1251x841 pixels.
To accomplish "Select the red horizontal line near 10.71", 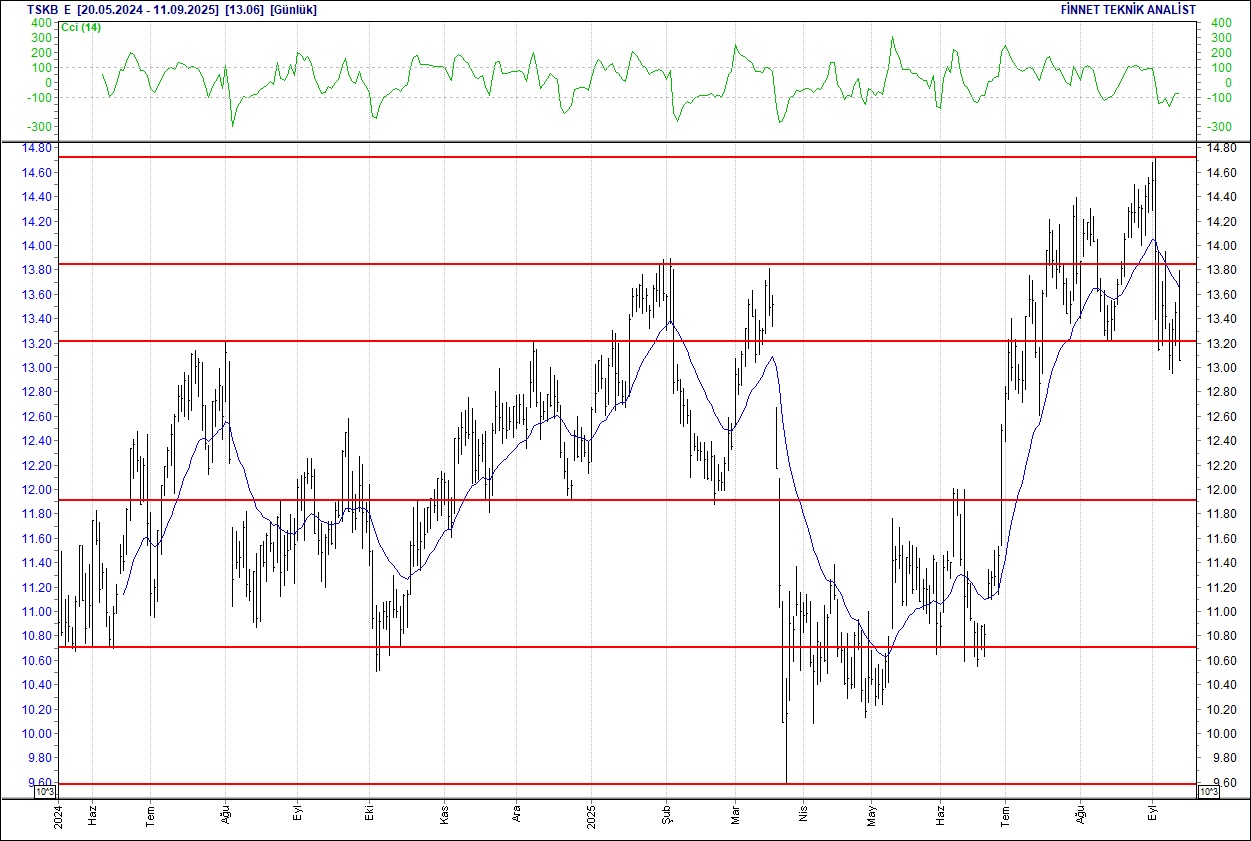I will (x=628, y=647).
